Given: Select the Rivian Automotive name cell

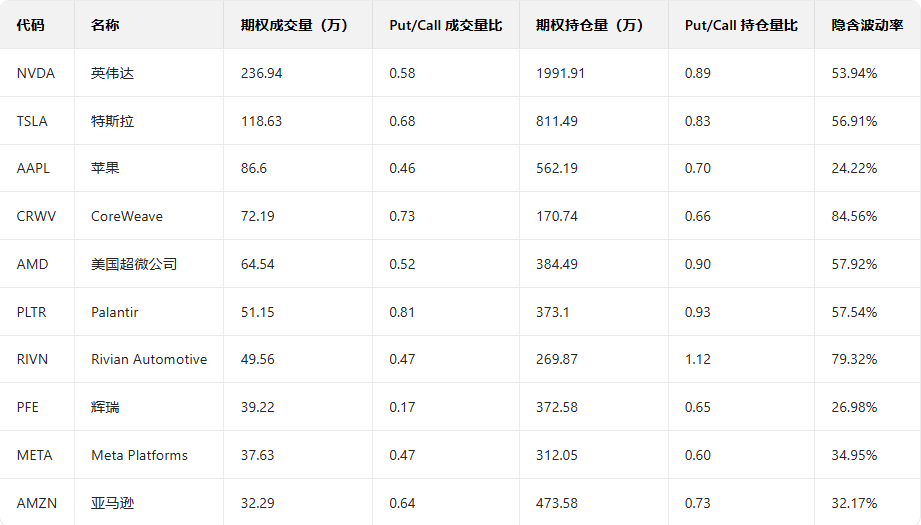Looking at the screenshot, I should click(149, 359).
